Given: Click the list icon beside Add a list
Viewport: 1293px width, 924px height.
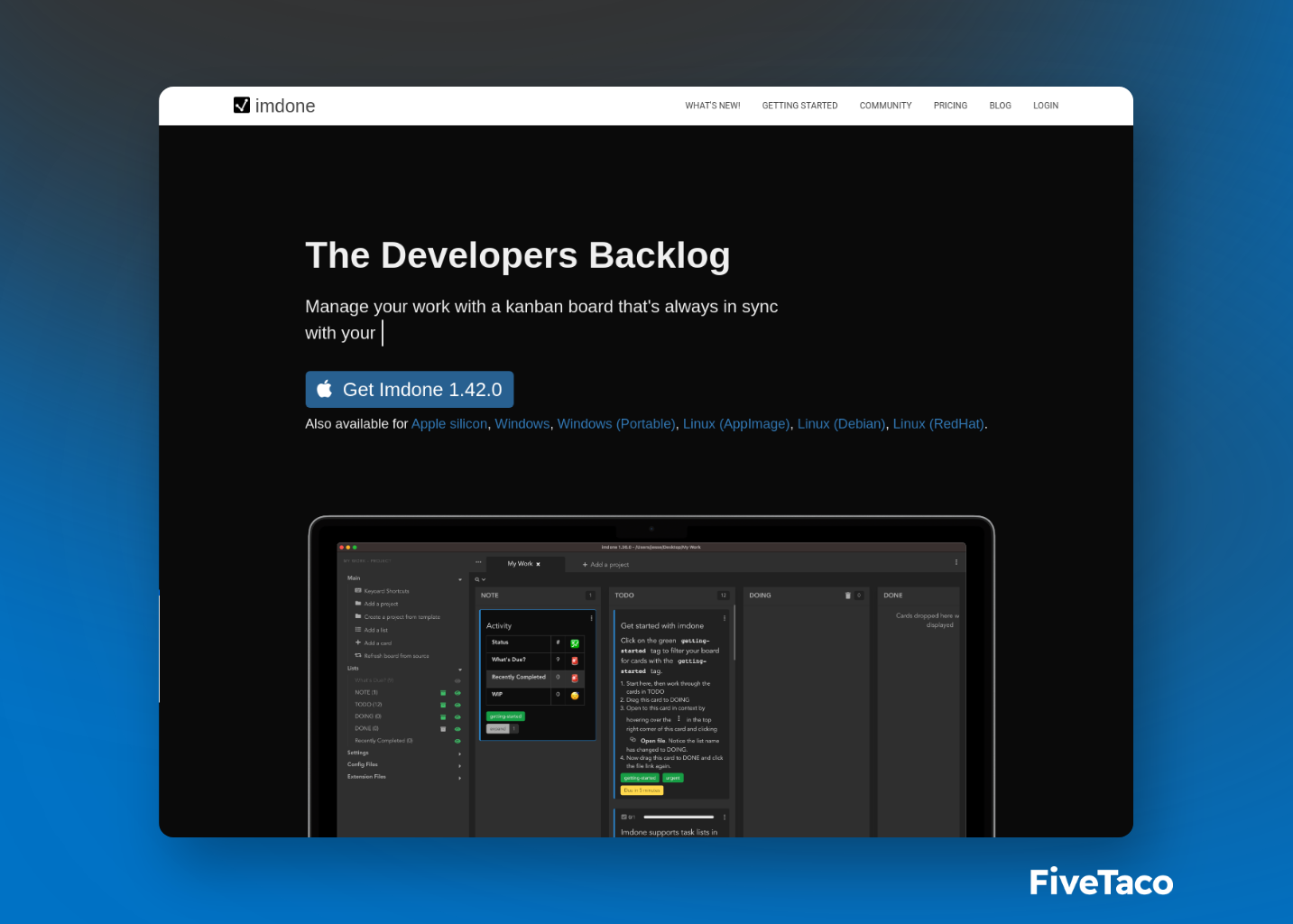Looking at the screenshot, I should [358, 630].
